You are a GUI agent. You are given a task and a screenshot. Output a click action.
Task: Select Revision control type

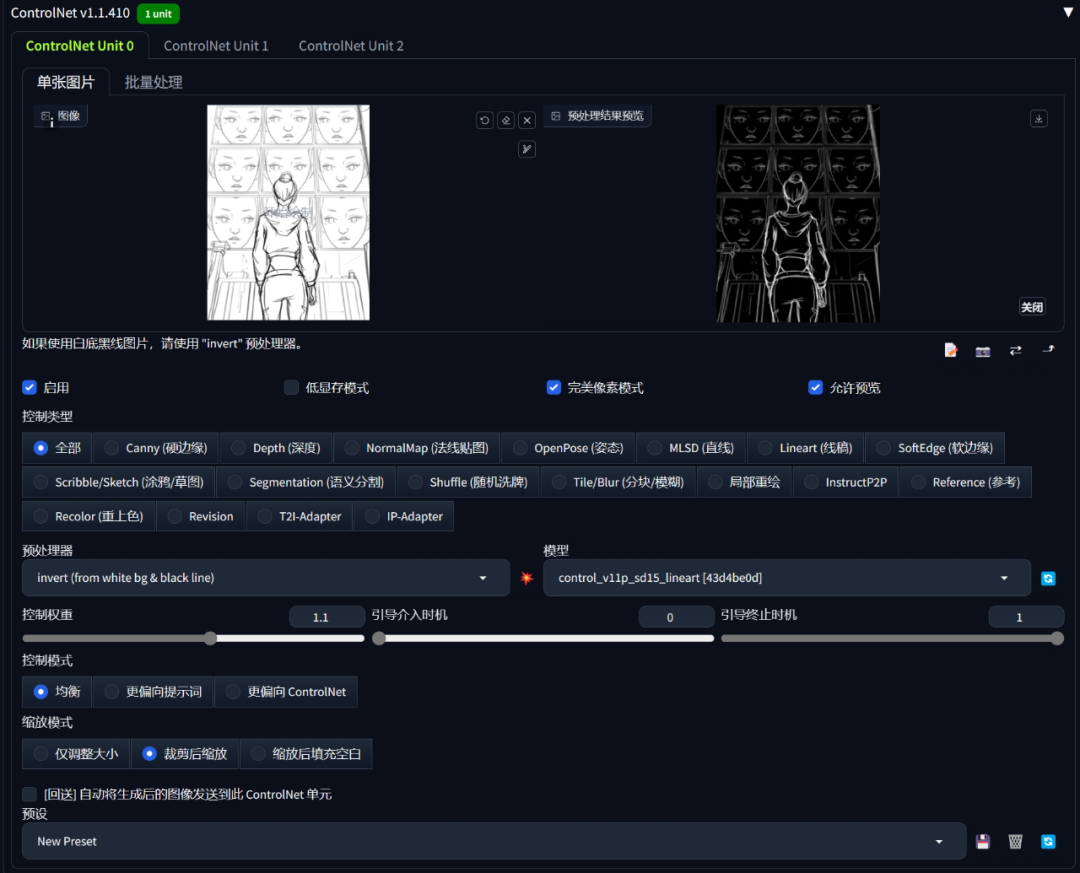coord(200,516)
